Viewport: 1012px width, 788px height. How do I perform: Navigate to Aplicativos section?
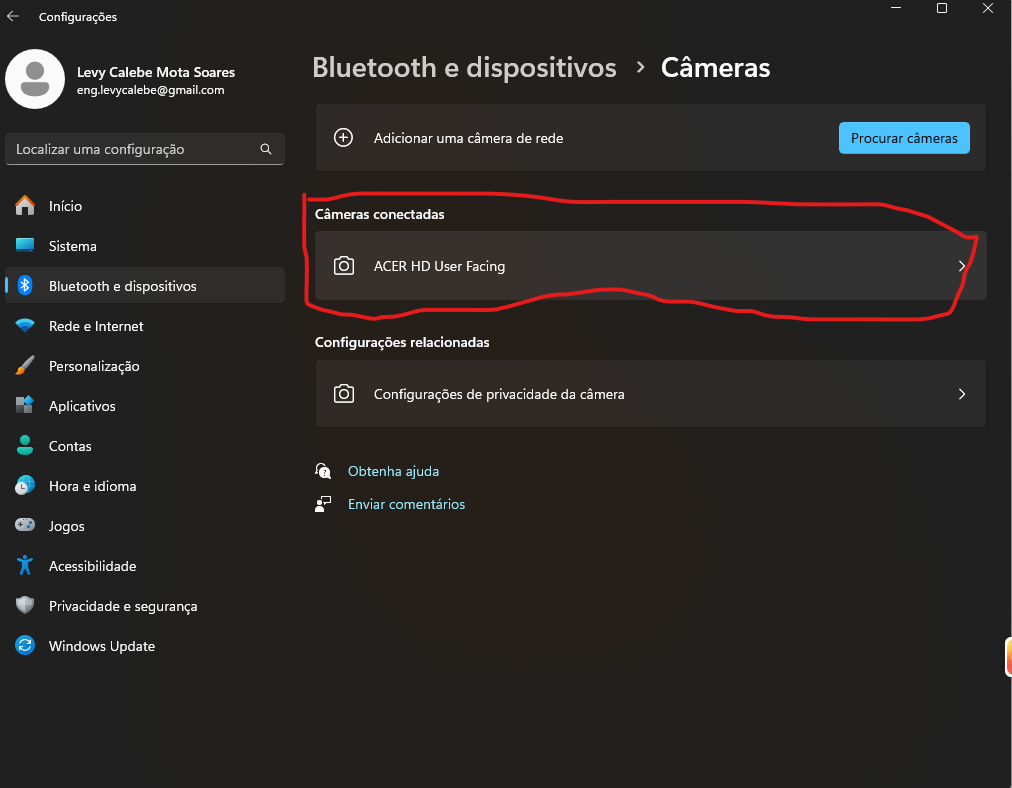coord(145,406)
